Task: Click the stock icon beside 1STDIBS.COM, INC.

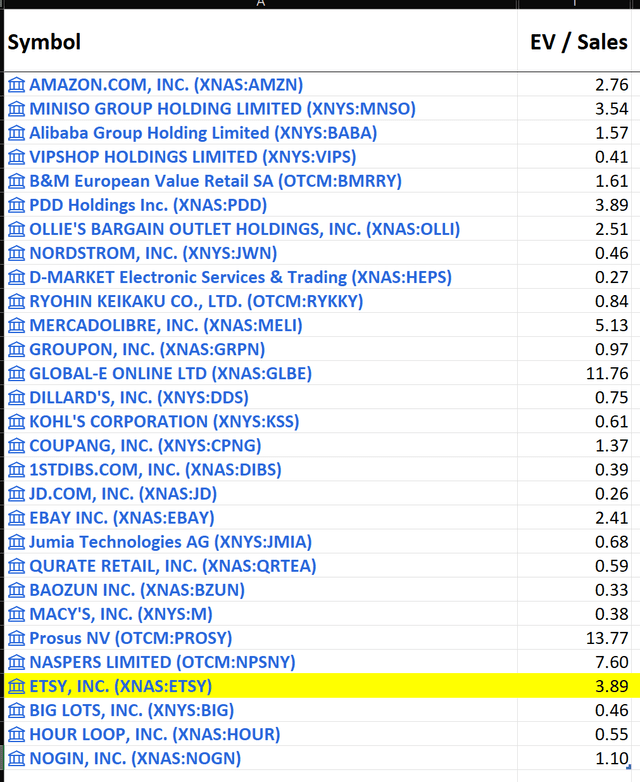Action: tap(16, 470)
